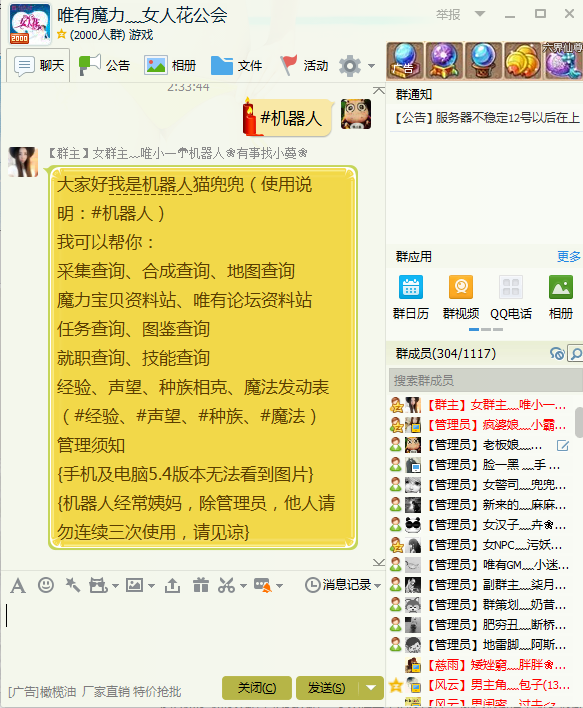The image size is (583, 708).
Task: Expand the screenshot options dropdown arrow
Action: (243, 586)
